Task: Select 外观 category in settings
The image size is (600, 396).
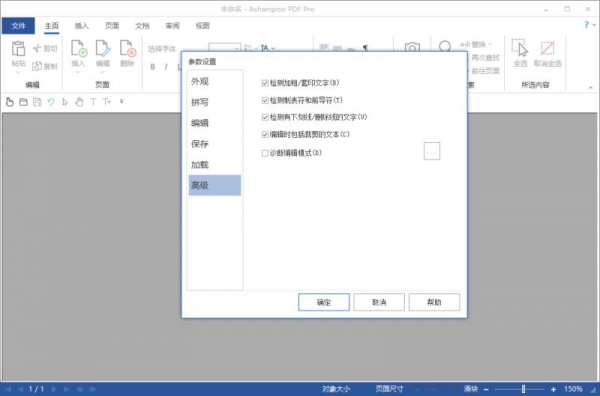Action: pos(215,81)
